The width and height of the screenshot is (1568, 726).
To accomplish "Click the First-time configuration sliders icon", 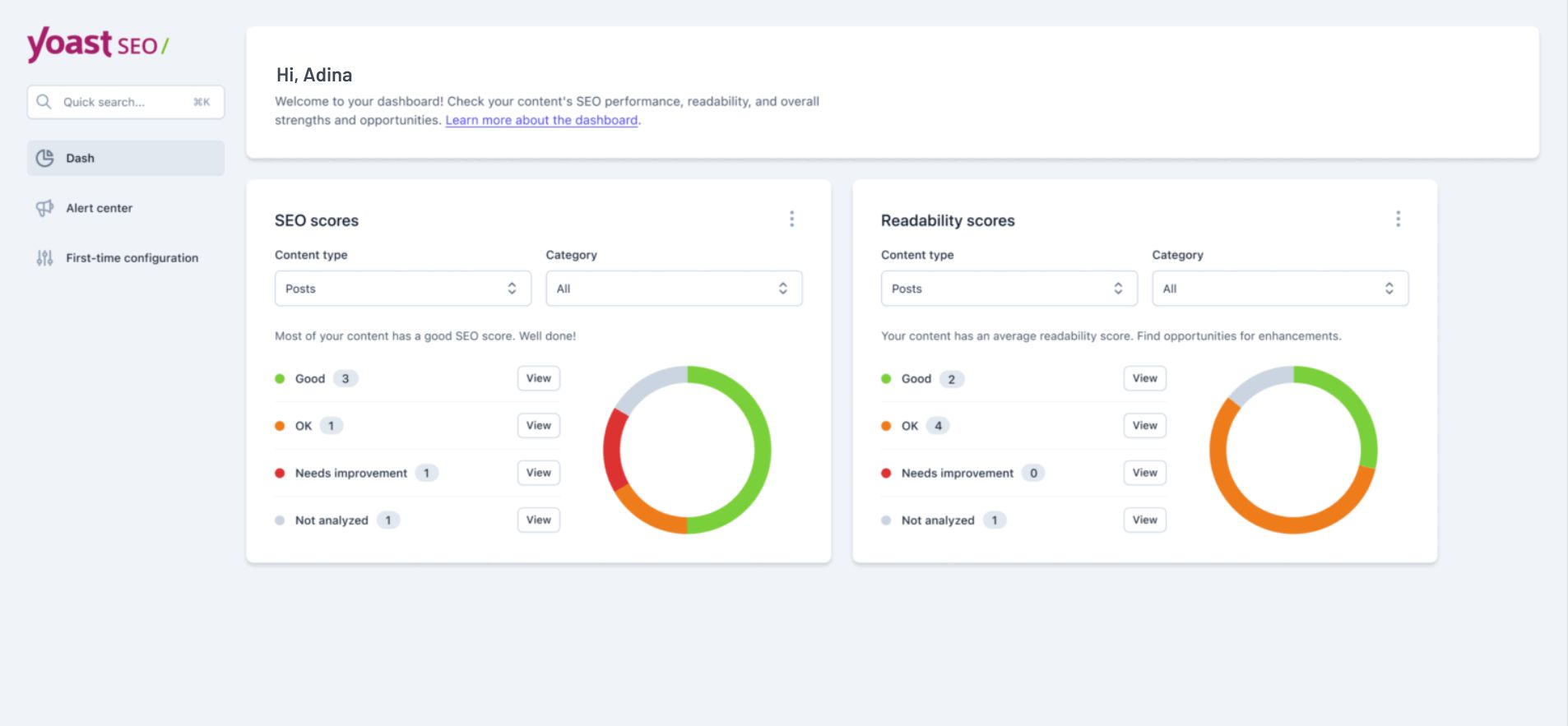I will coord(44,258).
